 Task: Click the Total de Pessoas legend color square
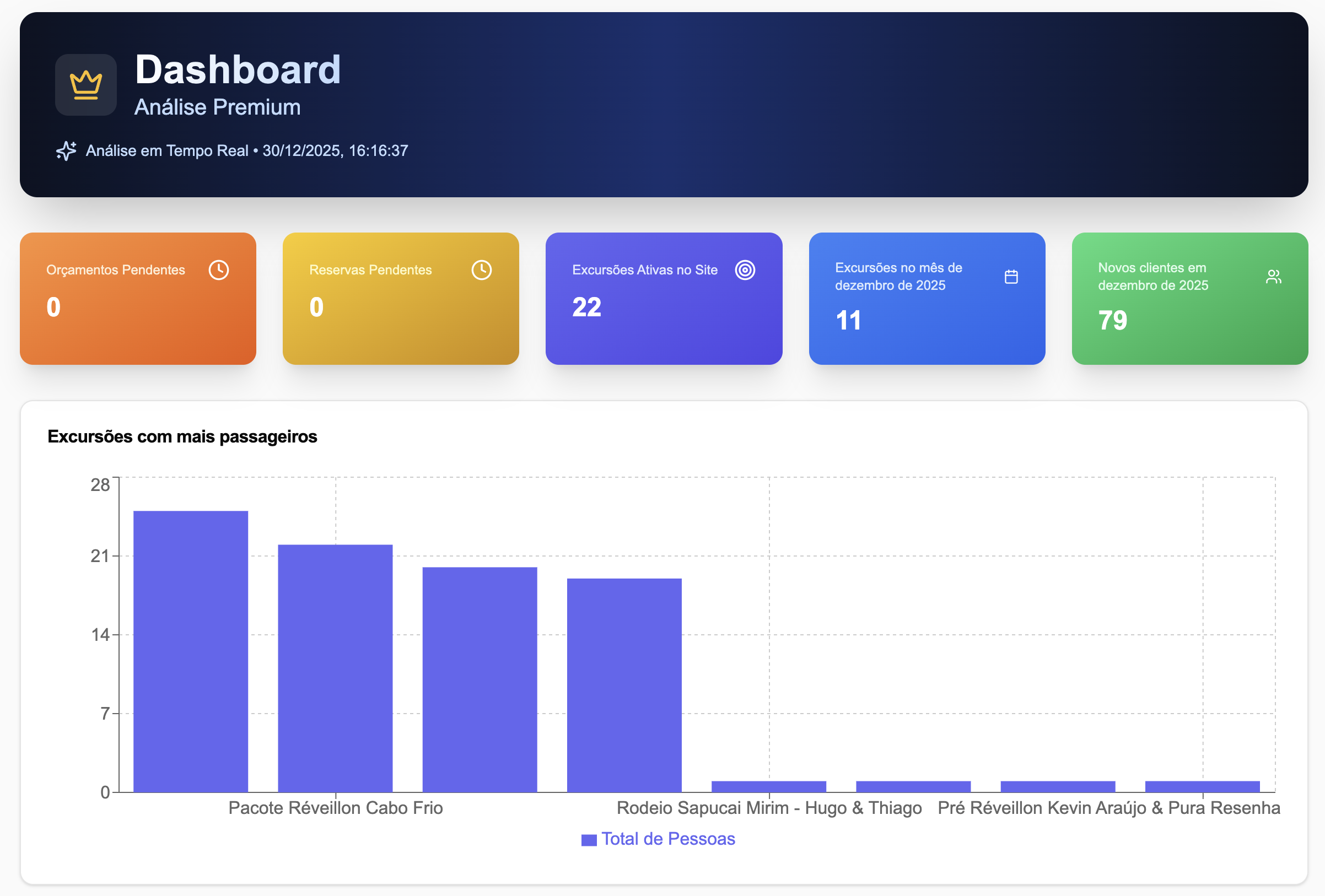point(589,840)
